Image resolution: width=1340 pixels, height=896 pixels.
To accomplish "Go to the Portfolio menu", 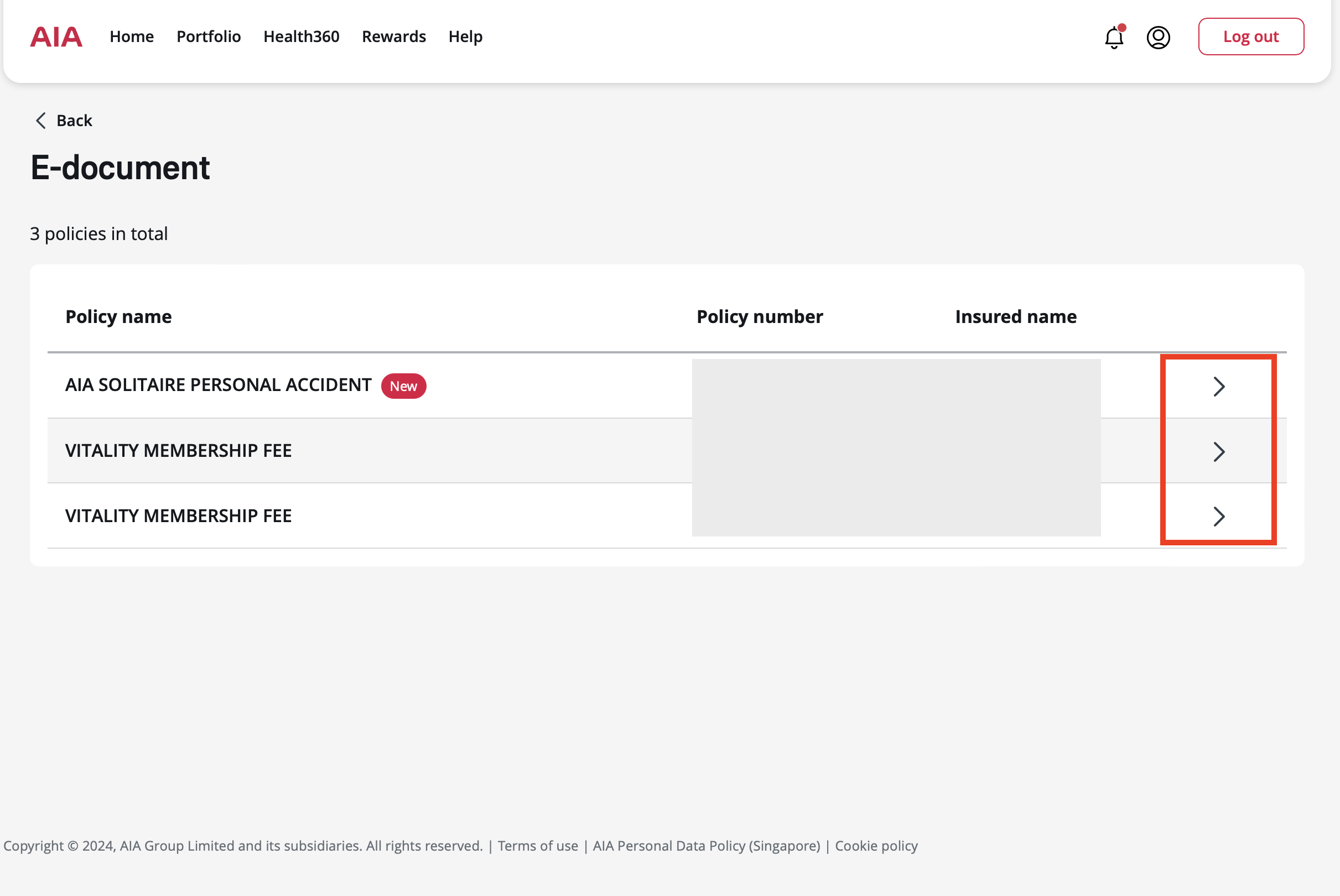I will [209, 37].
